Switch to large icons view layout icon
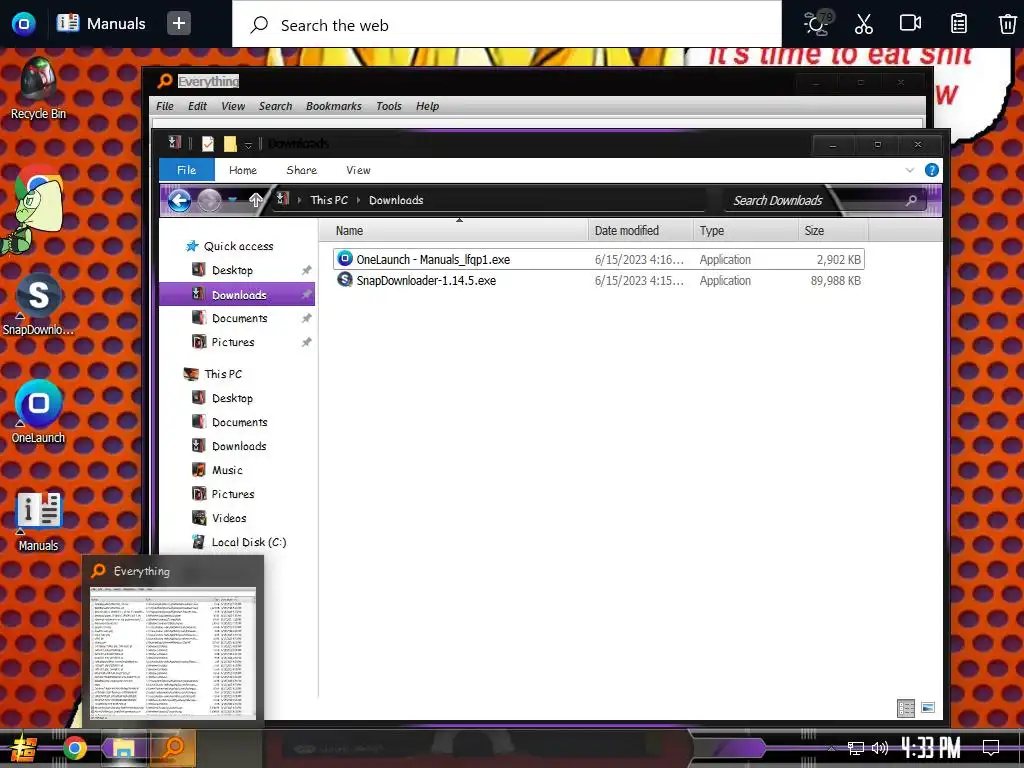Screen dimensions: 1024x768 point(927,708)
